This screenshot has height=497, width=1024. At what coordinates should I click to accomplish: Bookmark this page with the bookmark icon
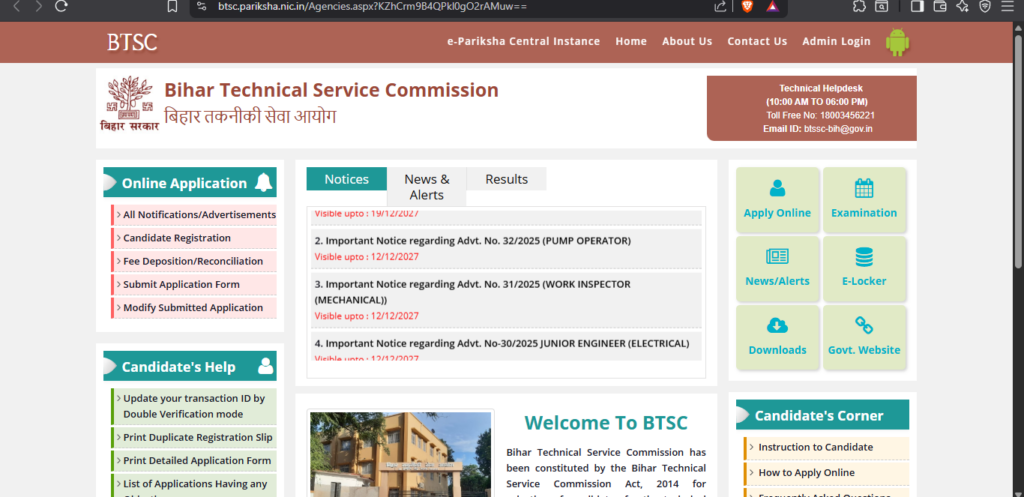pyautogui.click(x=172, y=7)
